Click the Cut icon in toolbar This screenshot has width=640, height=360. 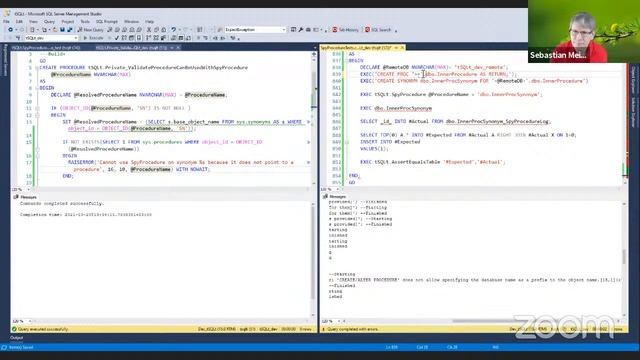click(149, 30)
